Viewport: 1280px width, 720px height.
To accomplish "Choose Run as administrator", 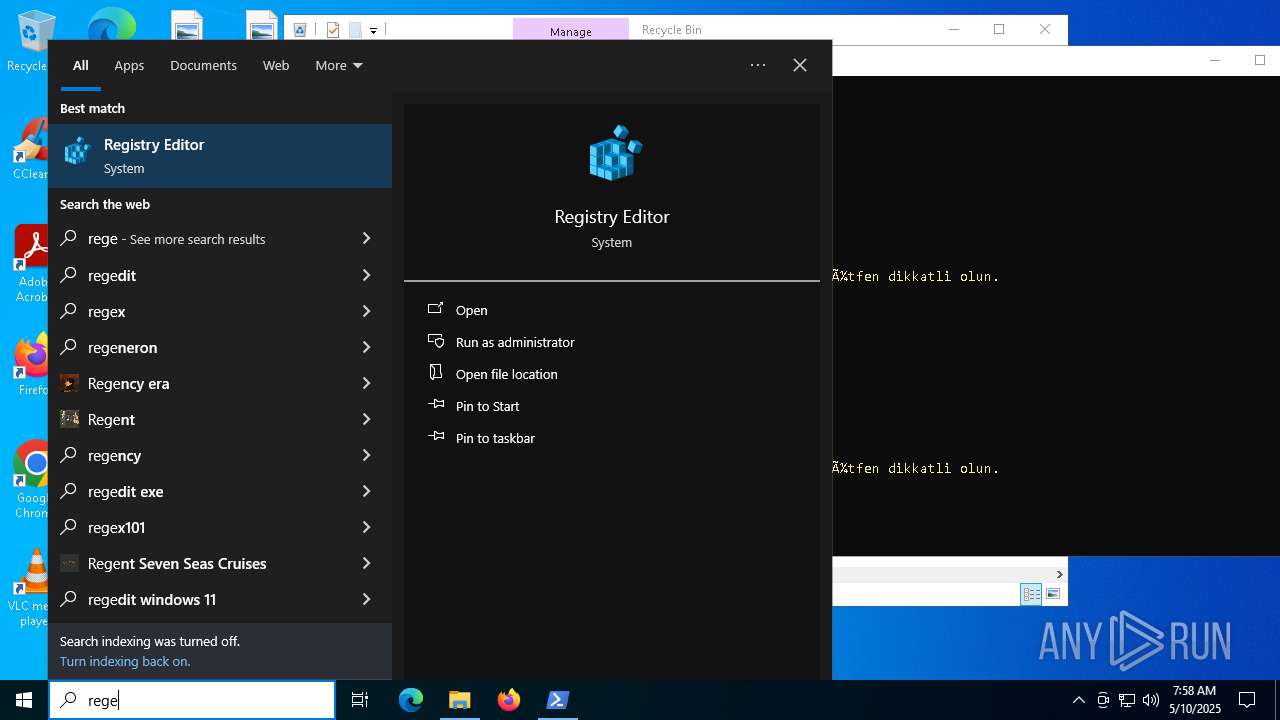I will point(515,342).
